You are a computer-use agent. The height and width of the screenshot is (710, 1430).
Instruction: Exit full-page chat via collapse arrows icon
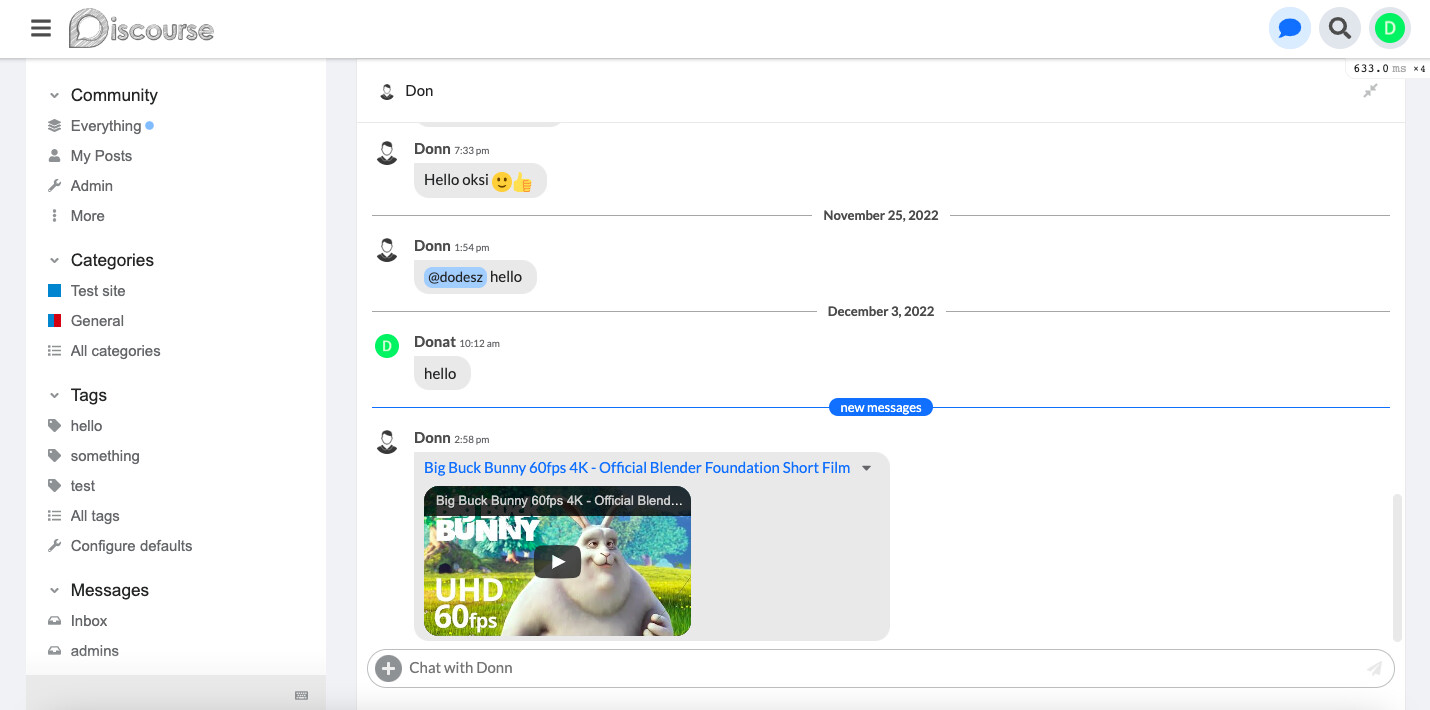pyautogui.click(x=1370, y=91)
